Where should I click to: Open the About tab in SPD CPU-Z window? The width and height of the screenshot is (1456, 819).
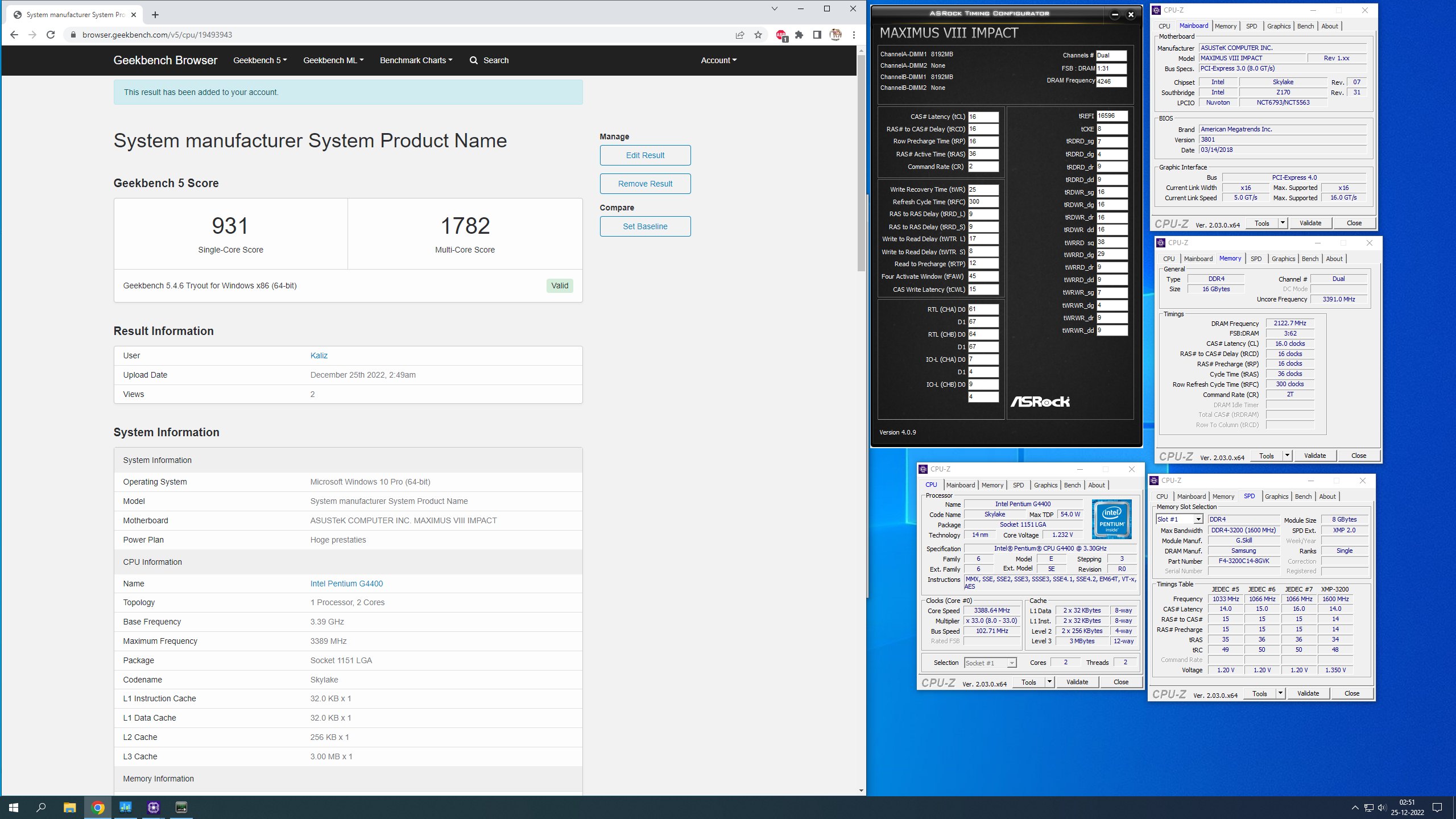(x=1327, y=497)
